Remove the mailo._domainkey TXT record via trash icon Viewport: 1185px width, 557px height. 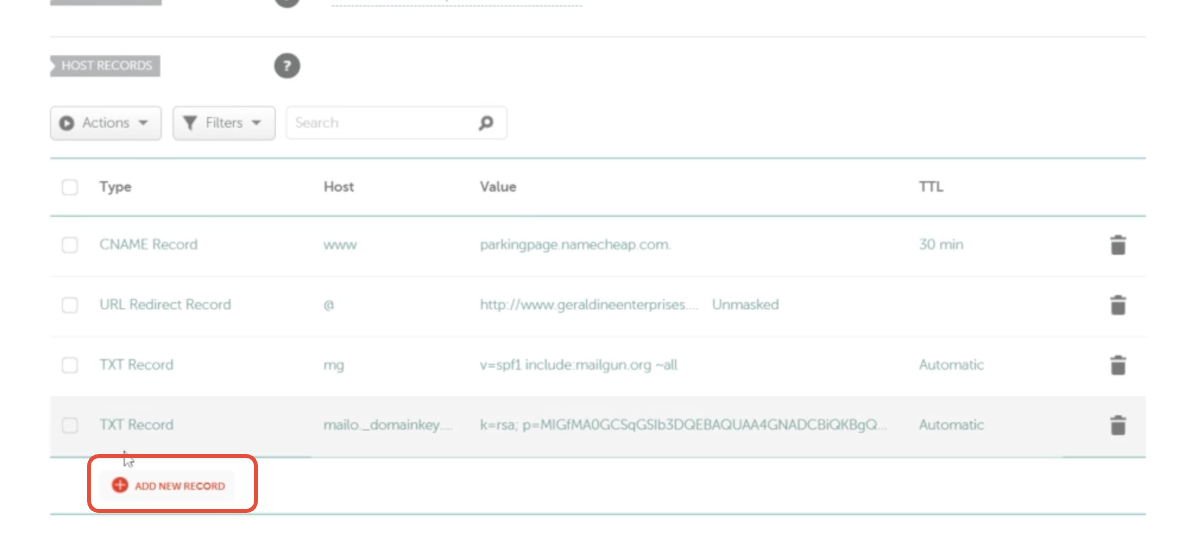[x=1118, y=425]
